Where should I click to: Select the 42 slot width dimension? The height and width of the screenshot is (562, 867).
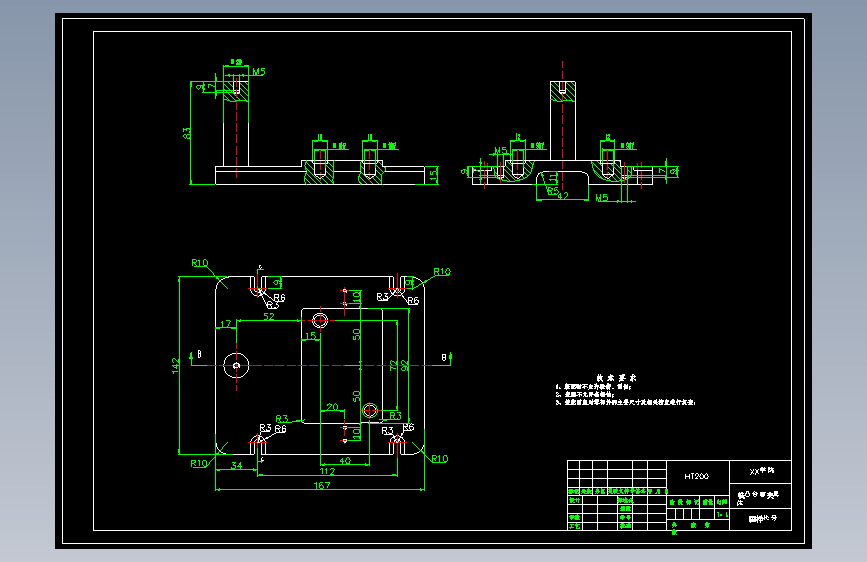coord(563,196)
